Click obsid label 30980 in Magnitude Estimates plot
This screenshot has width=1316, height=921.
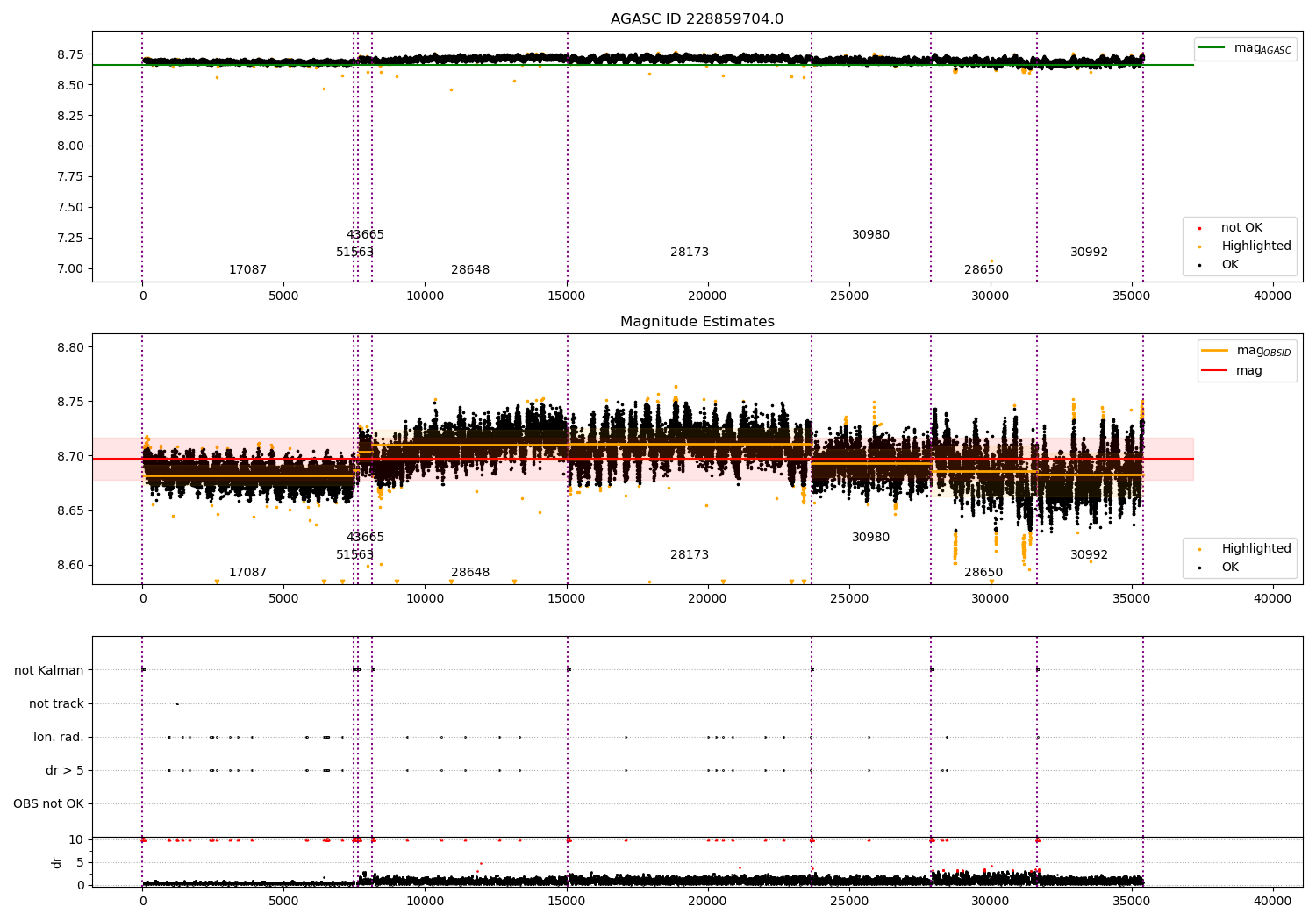click(870, 537)
